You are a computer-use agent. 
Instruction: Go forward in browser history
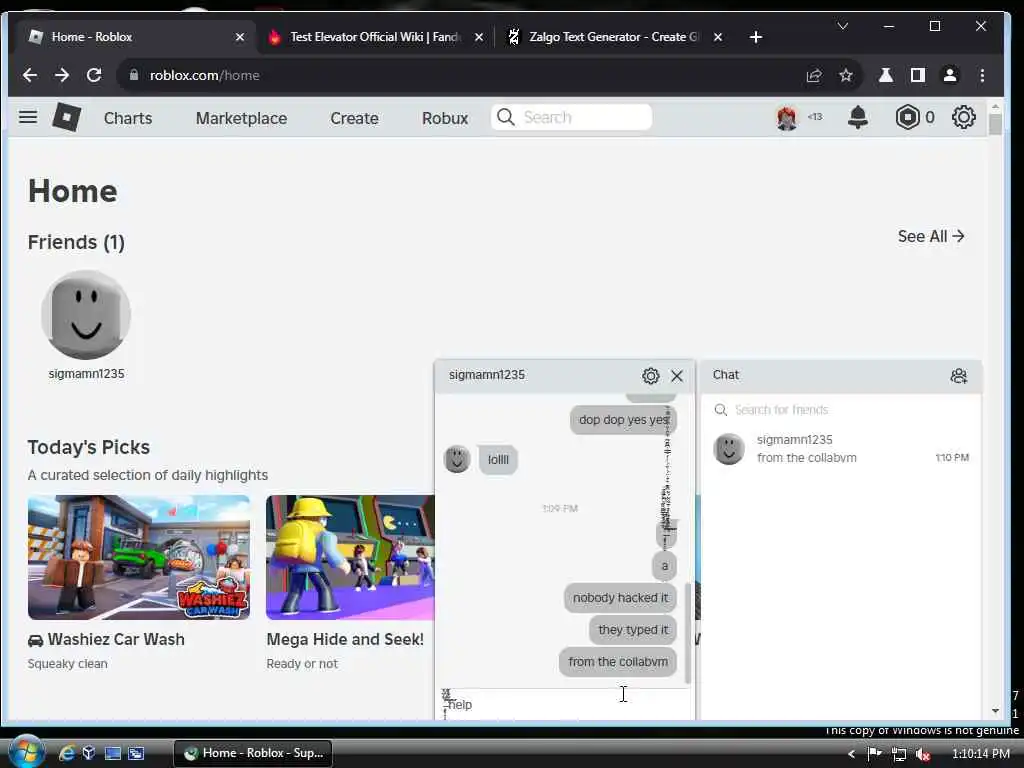62,75
